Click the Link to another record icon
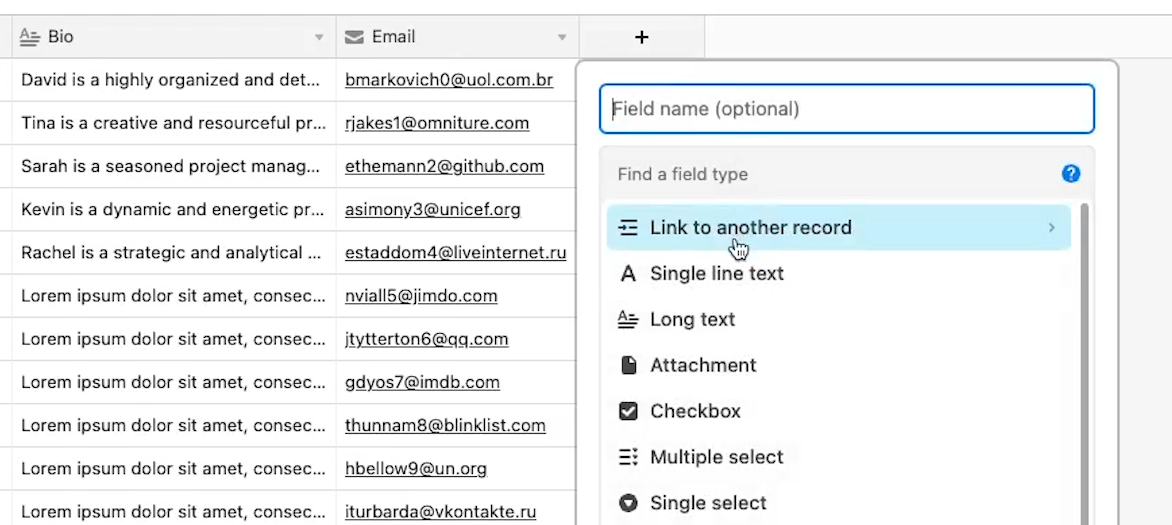The width and height of the screenshot is (1172, 525). coord(629,227)
